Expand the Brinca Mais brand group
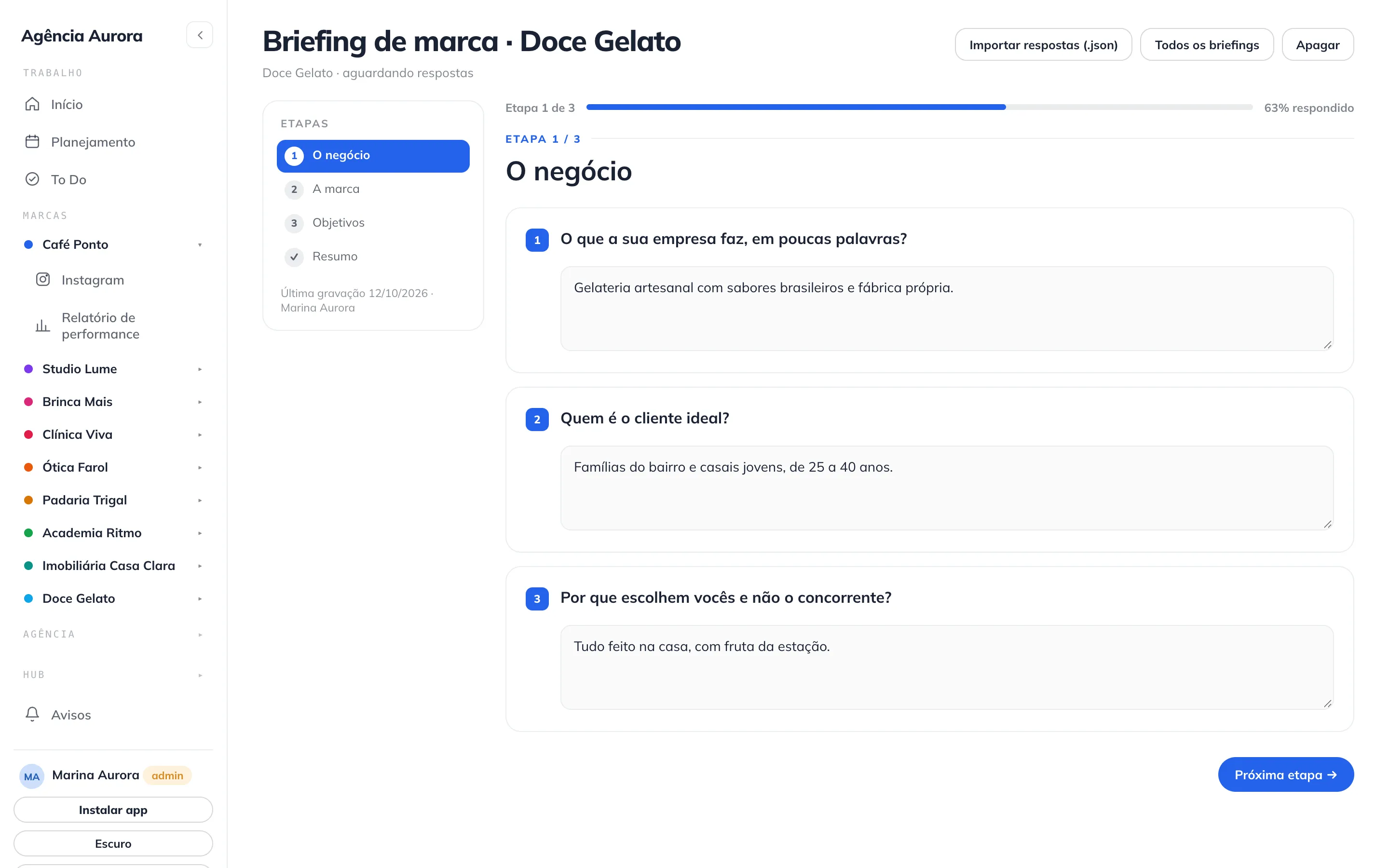This screenshot has width=1389, height=868. point(200,402)
